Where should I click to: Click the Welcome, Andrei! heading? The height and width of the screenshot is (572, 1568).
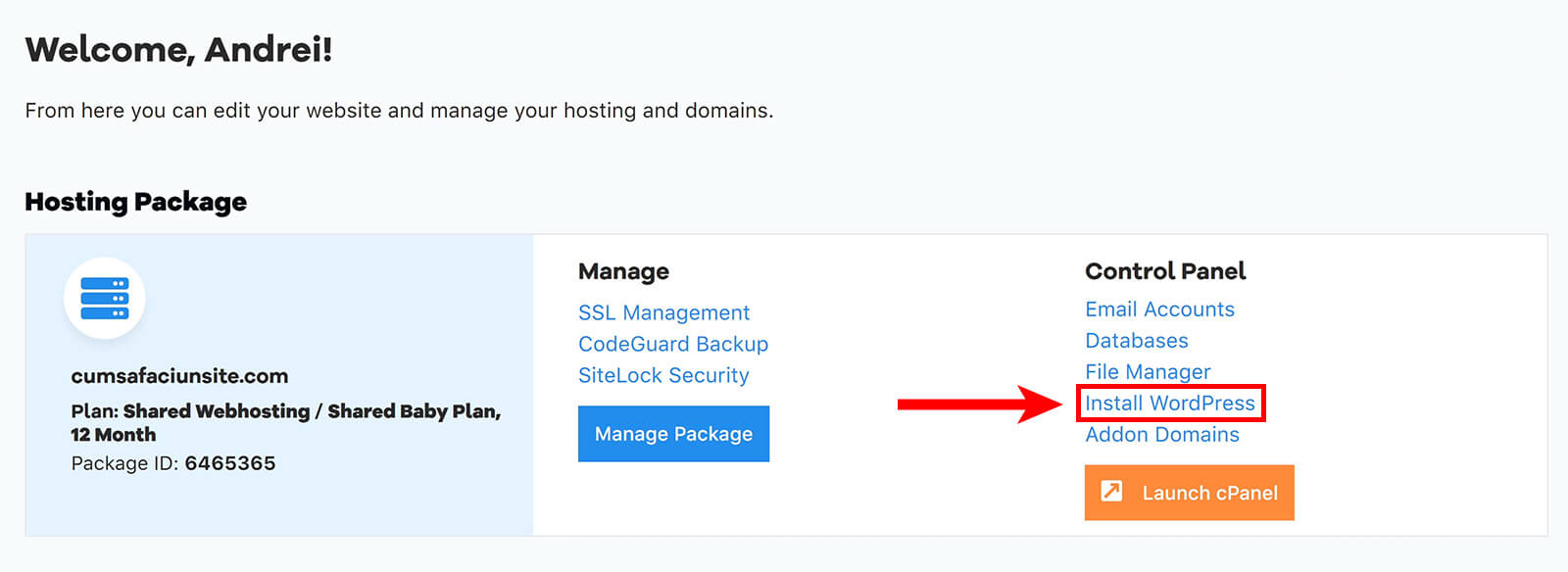178,49
